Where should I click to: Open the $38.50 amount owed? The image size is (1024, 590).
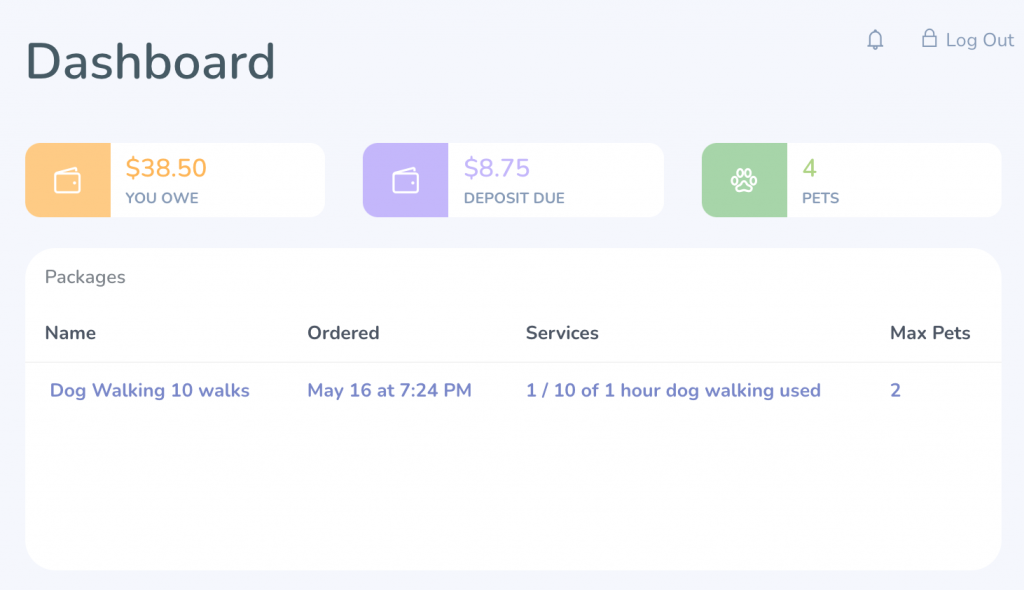coord(166,168)
